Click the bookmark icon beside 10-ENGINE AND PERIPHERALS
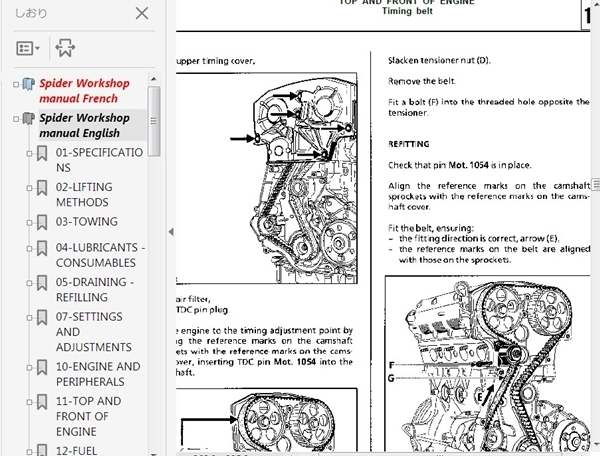Screen dimensions: 600x456 [x=42, y=367]
